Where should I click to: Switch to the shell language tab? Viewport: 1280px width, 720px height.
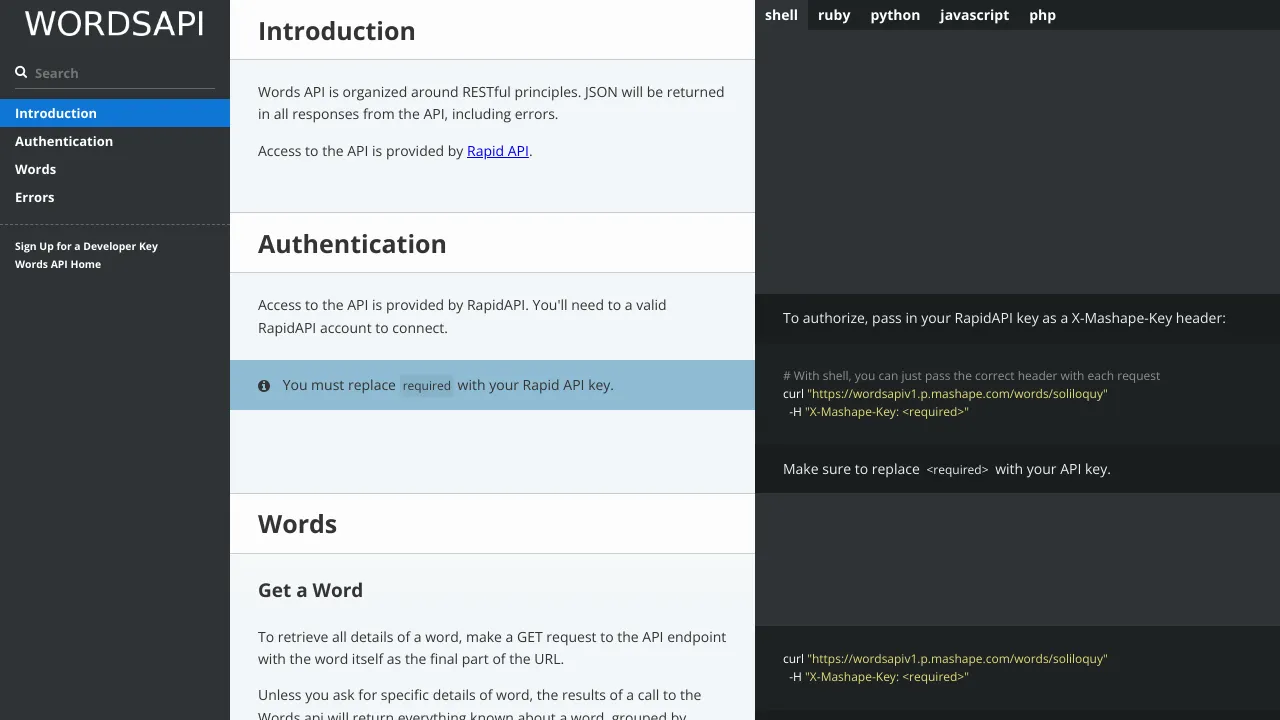tap(781, 15)
